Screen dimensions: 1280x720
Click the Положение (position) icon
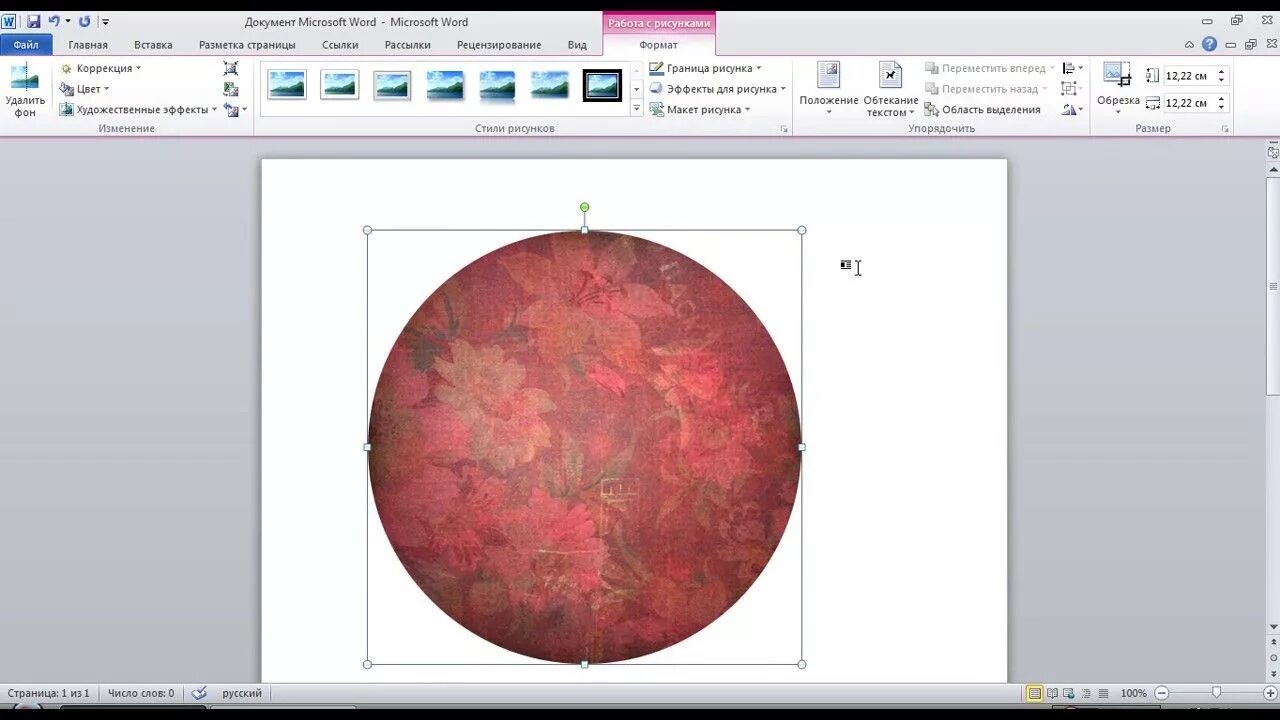[829, 76]
